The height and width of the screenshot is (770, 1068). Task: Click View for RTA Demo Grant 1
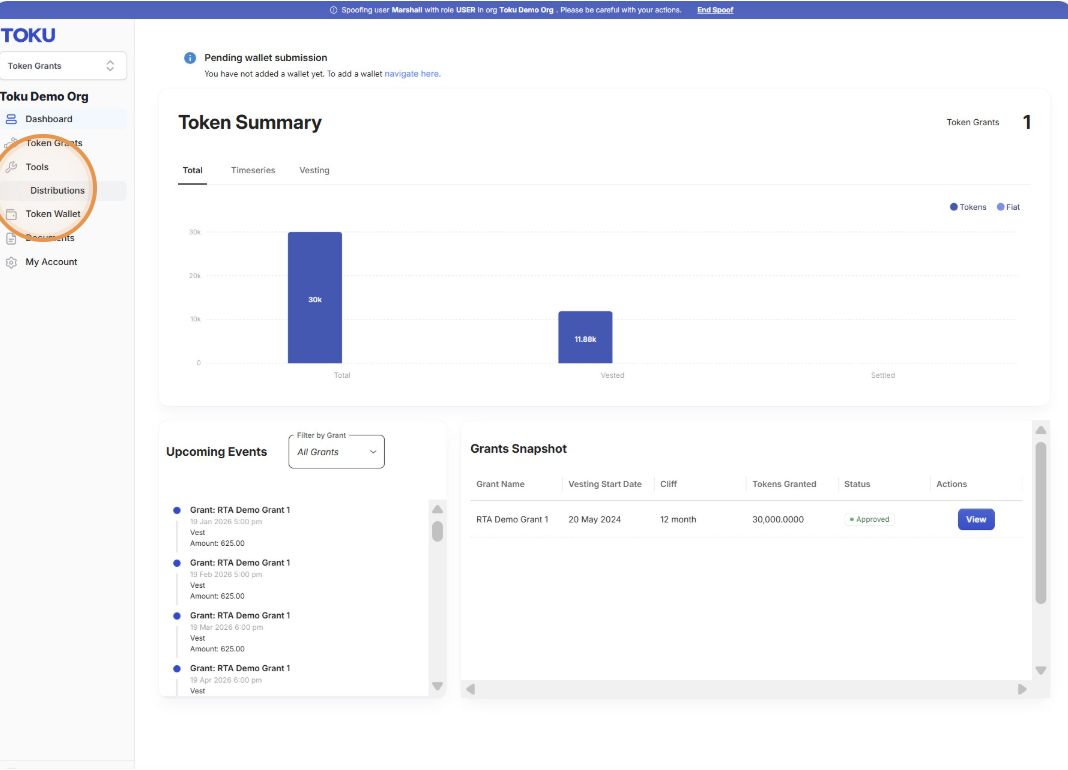[976, 519]
